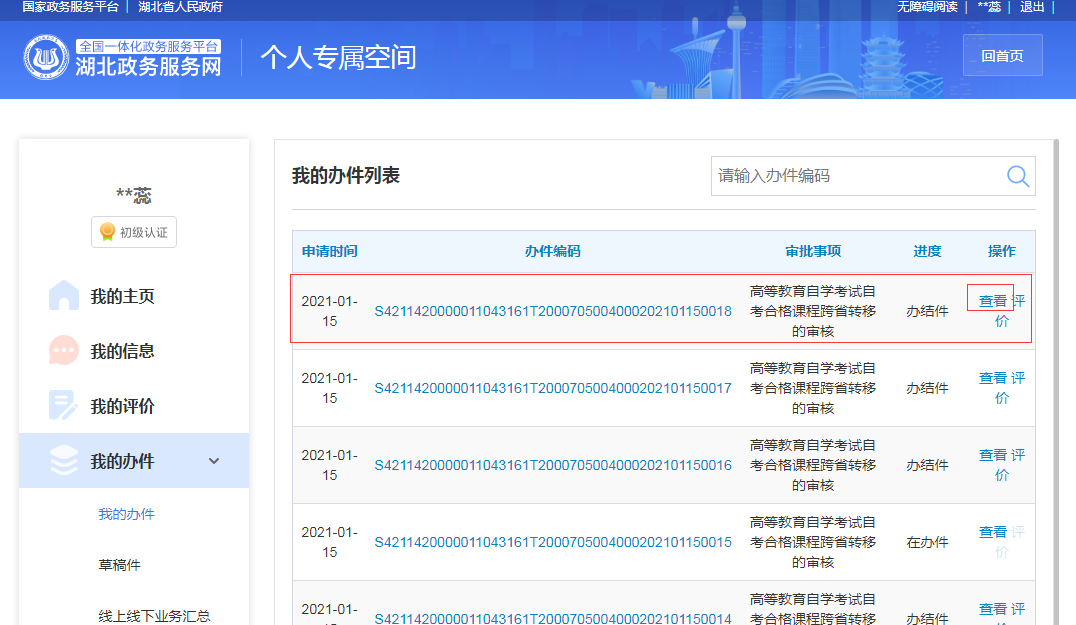Click the 我的信息 chat bubble icon
Image resolution: width=1076 pixels, height=625 pixels.
pos(63,349)
